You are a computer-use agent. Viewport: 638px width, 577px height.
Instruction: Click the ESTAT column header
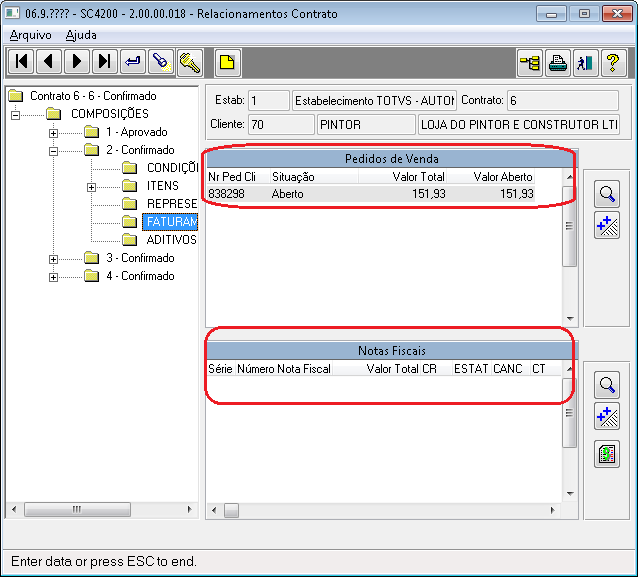pyautogui.click(x=471, y=369)
